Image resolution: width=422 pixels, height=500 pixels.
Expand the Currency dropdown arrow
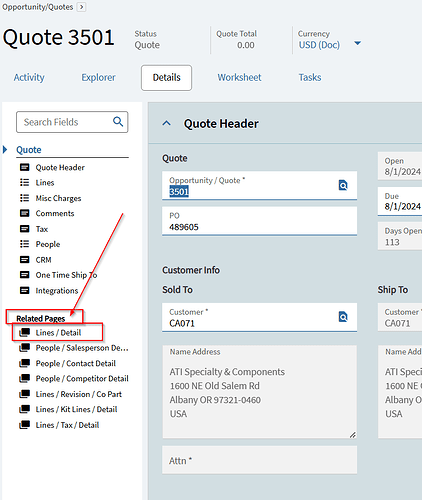point(358,43)
